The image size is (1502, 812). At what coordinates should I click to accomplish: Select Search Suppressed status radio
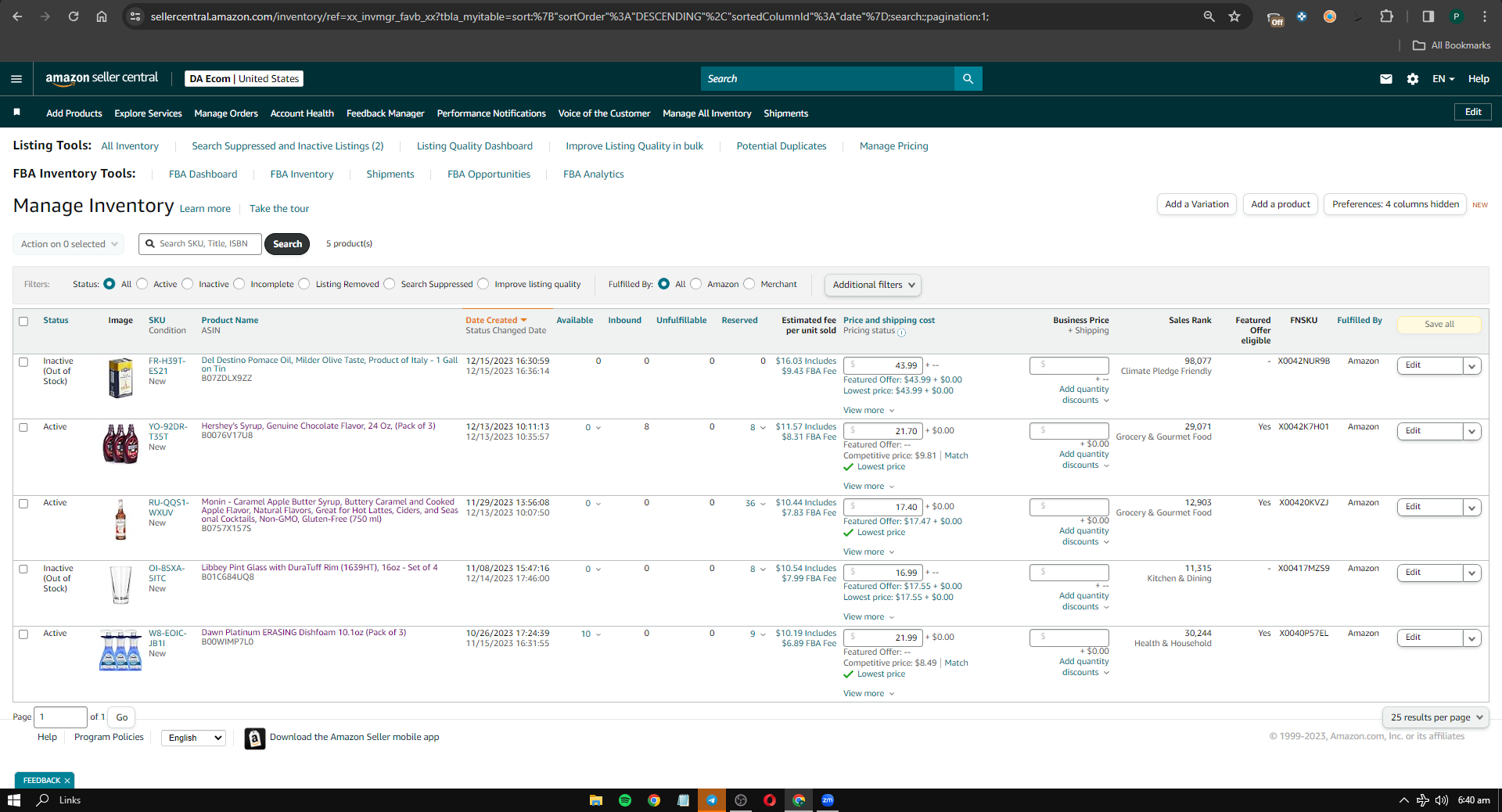(390, 284)
